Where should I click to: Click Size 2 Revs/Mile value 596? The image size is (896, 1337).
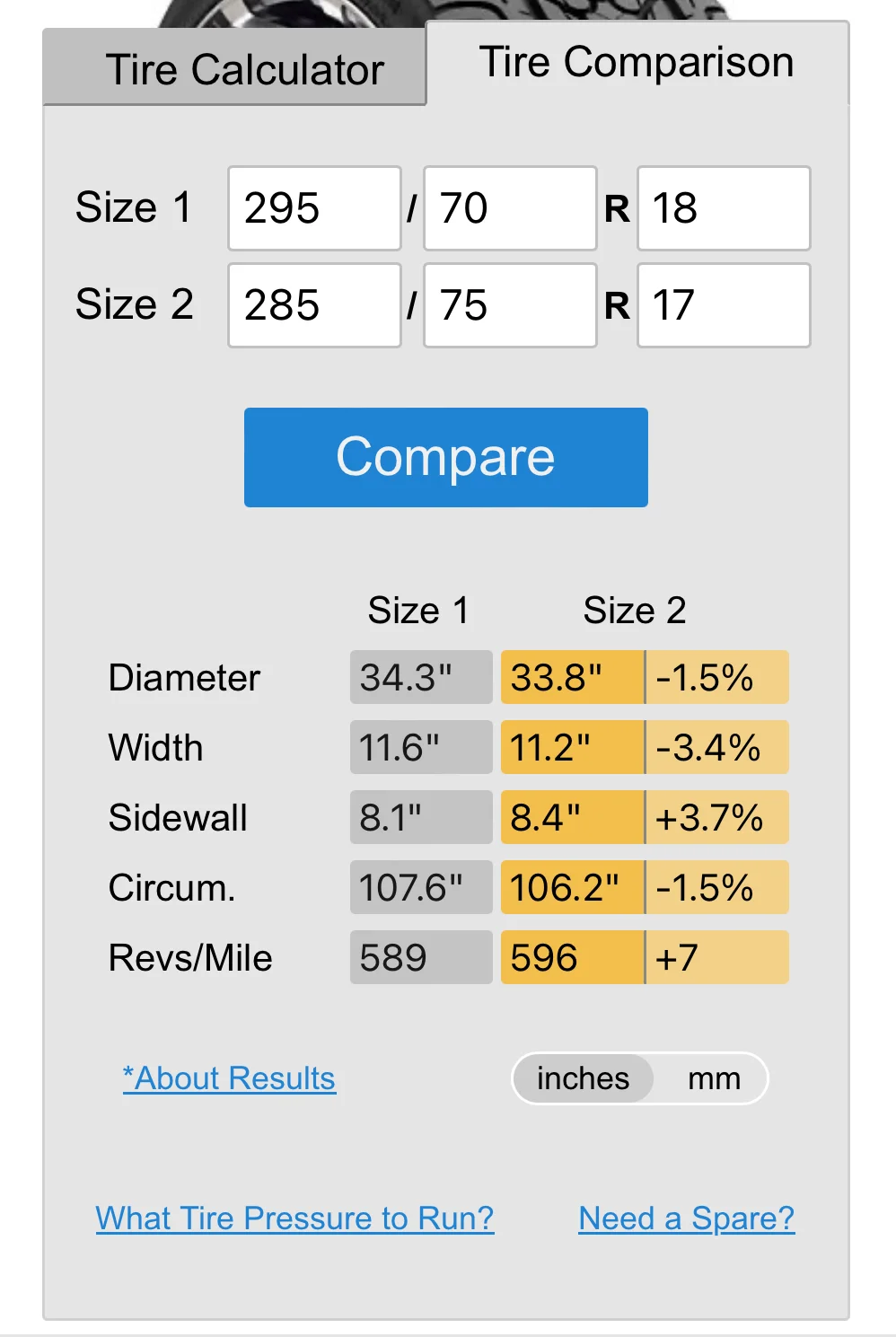pyautogui.click(x=572, y=957)
